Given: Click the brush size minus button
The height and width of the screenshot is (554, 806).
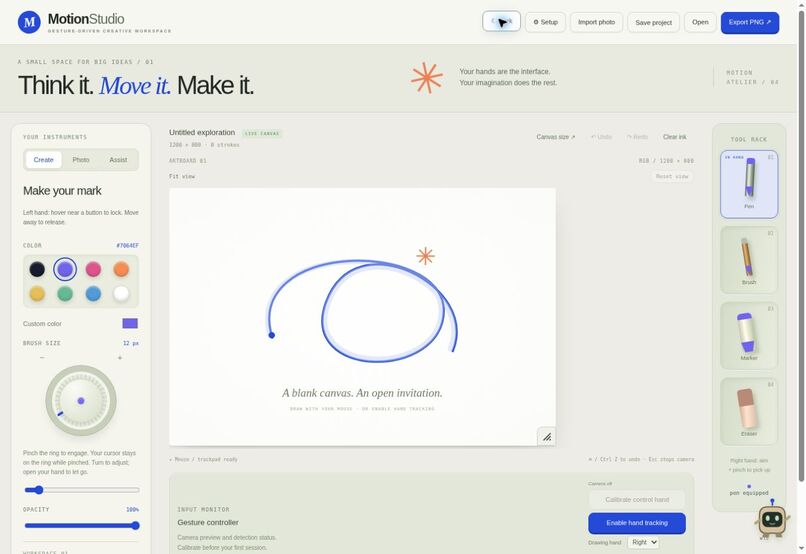Looking at the screenshot, I should tap(42, 357).
